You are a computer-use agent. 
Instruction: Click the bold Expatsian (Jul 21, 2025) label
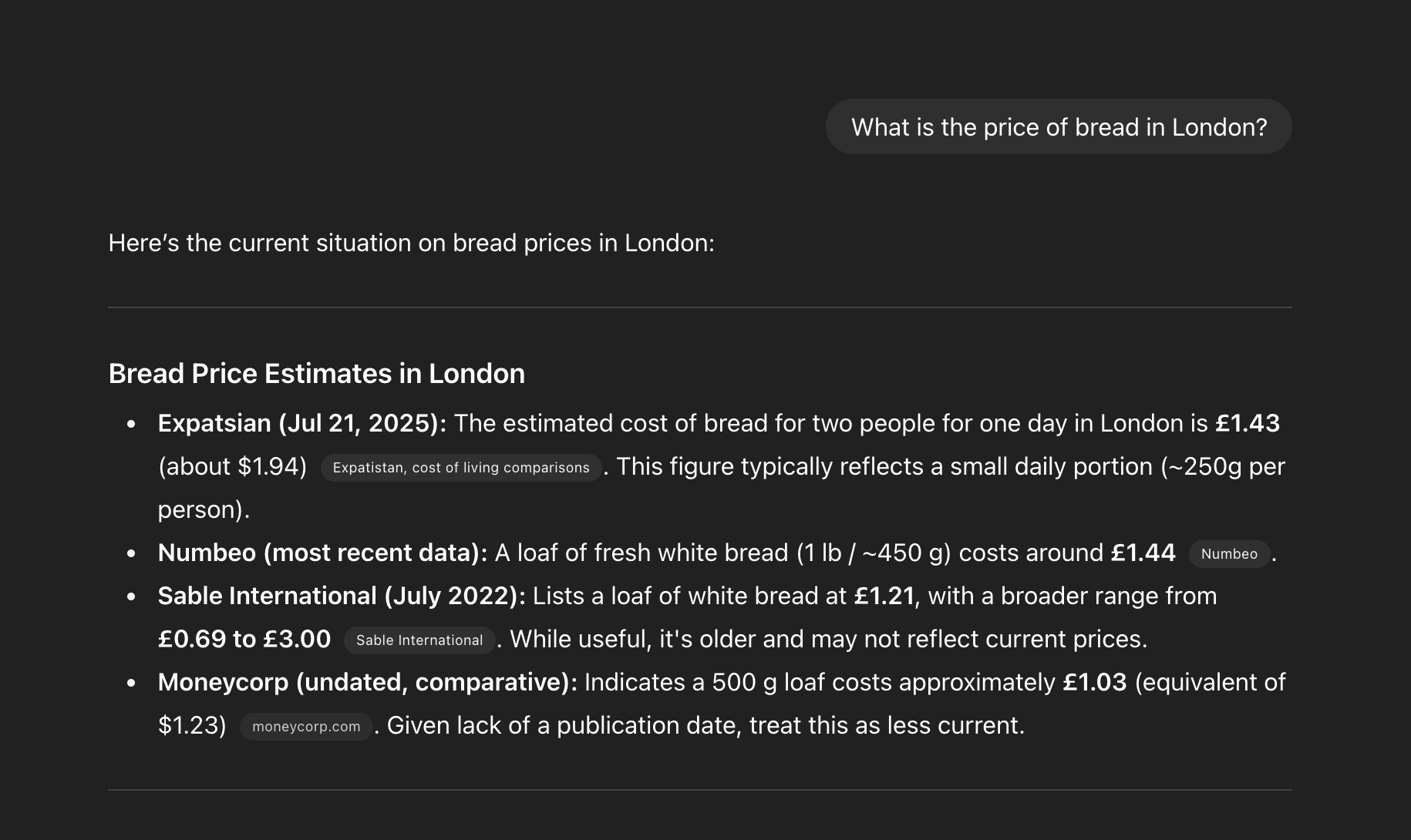click(x=302, y=423)
